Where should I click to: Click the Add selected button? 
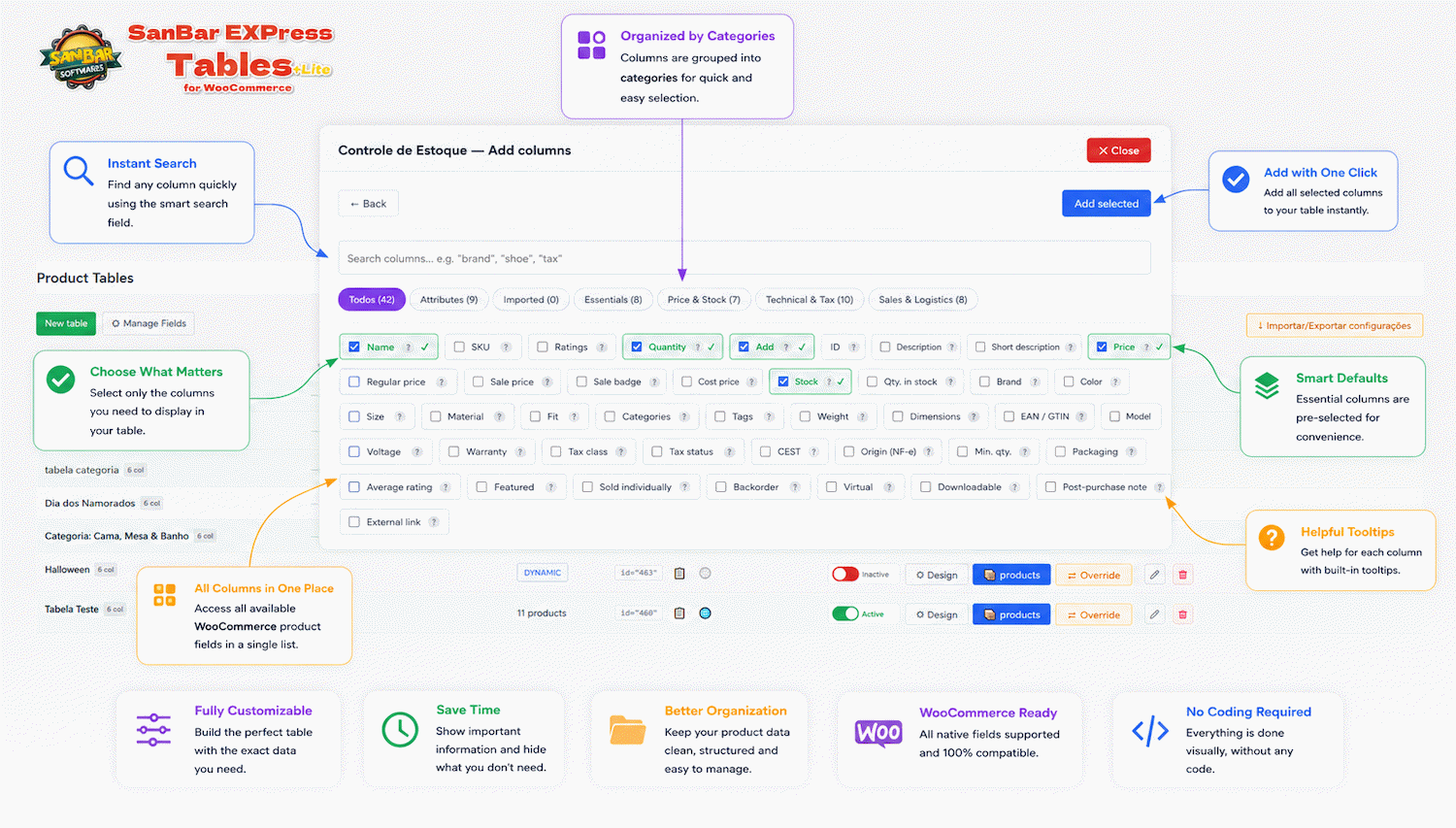[1107, 204]
